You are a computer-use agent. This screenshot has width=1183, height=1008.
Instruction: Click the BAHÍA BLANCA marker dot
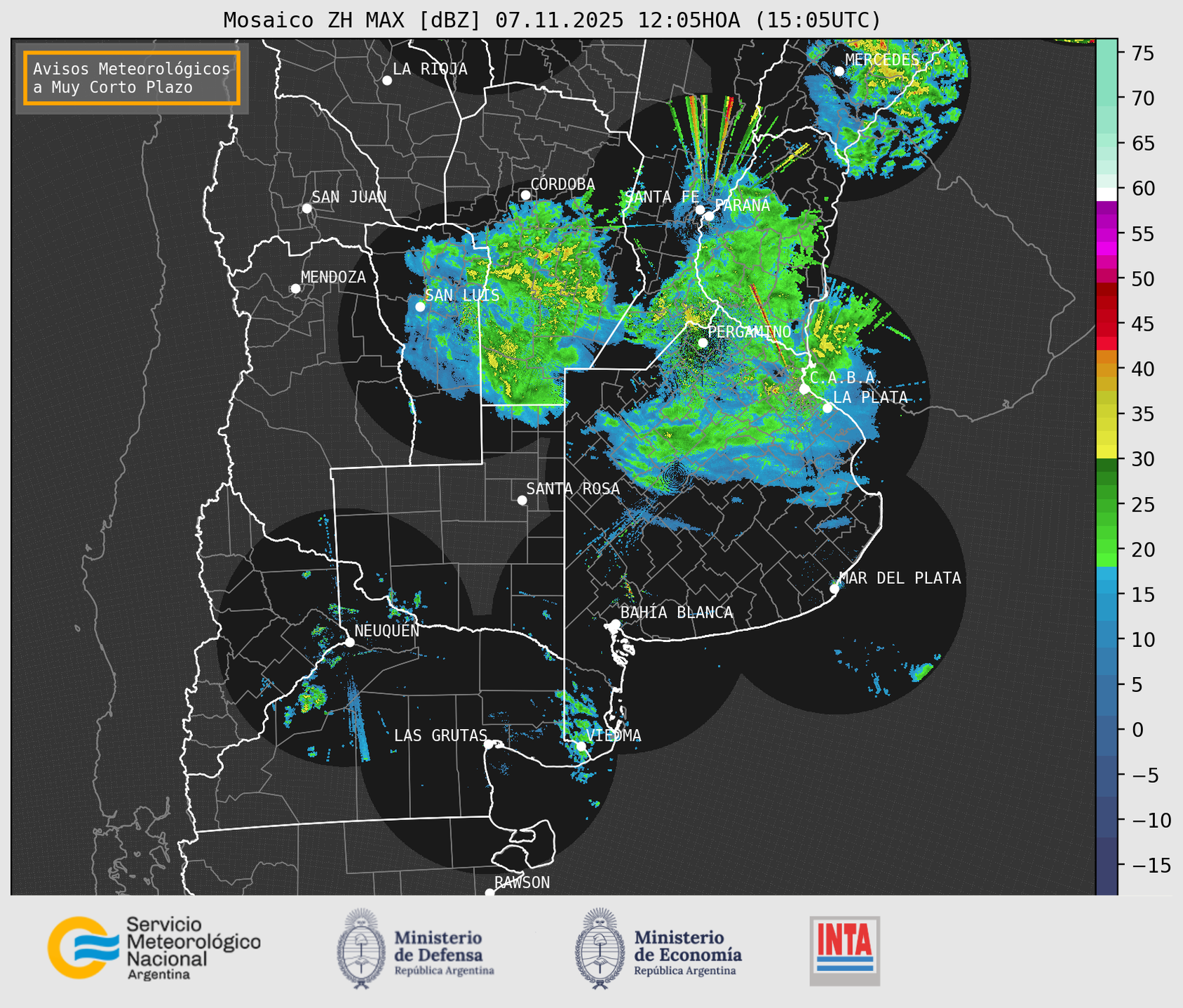616,624
